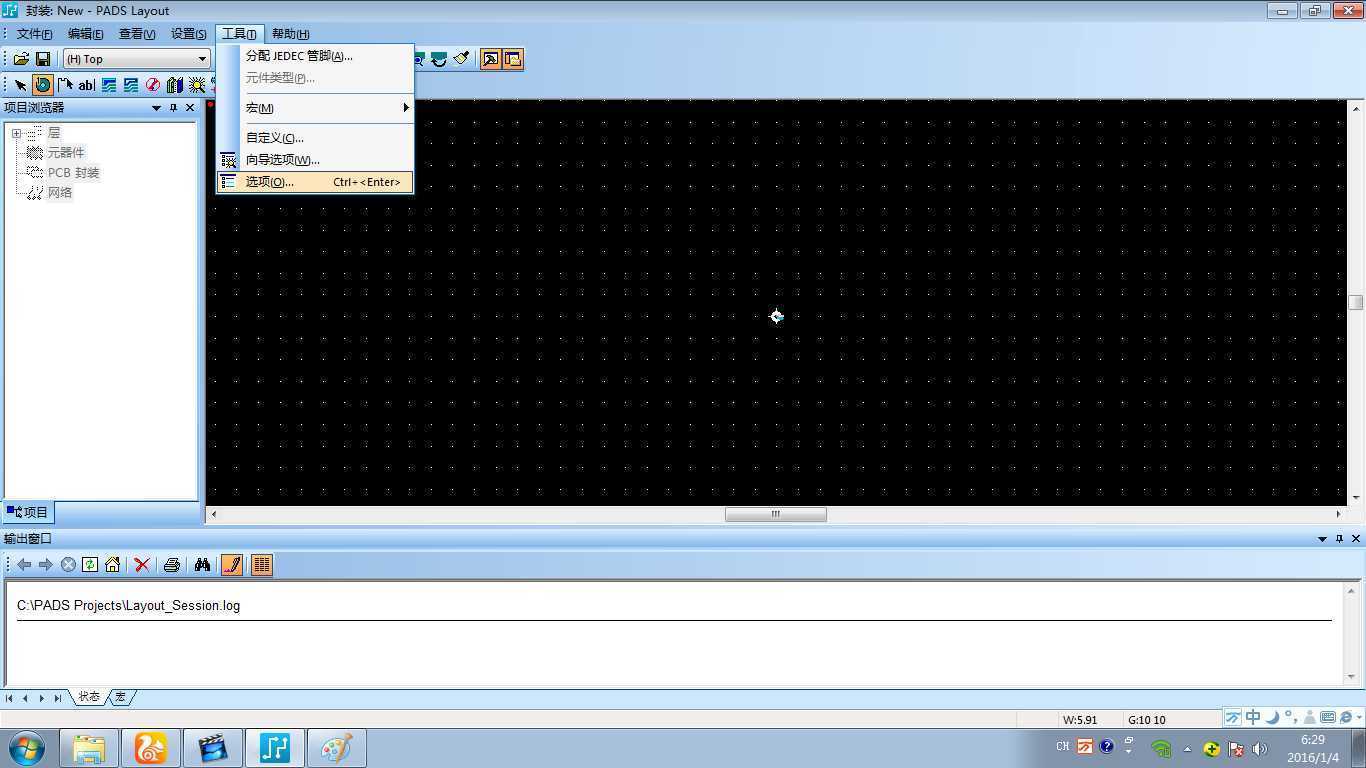Click the output home icon
This screenshot has width=1366, height=768.
pyautogui.click(x=112, y=565)
